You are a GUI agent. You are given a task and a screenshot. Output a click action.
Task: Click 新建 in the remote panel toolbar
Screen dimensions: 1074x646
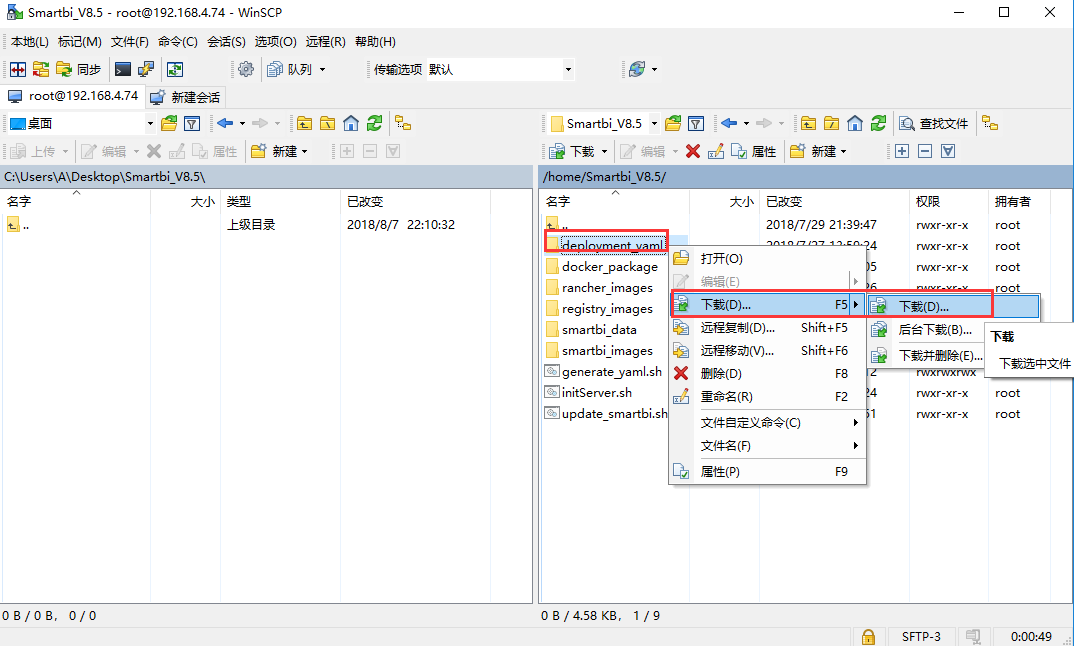click(x=818, y=151)
